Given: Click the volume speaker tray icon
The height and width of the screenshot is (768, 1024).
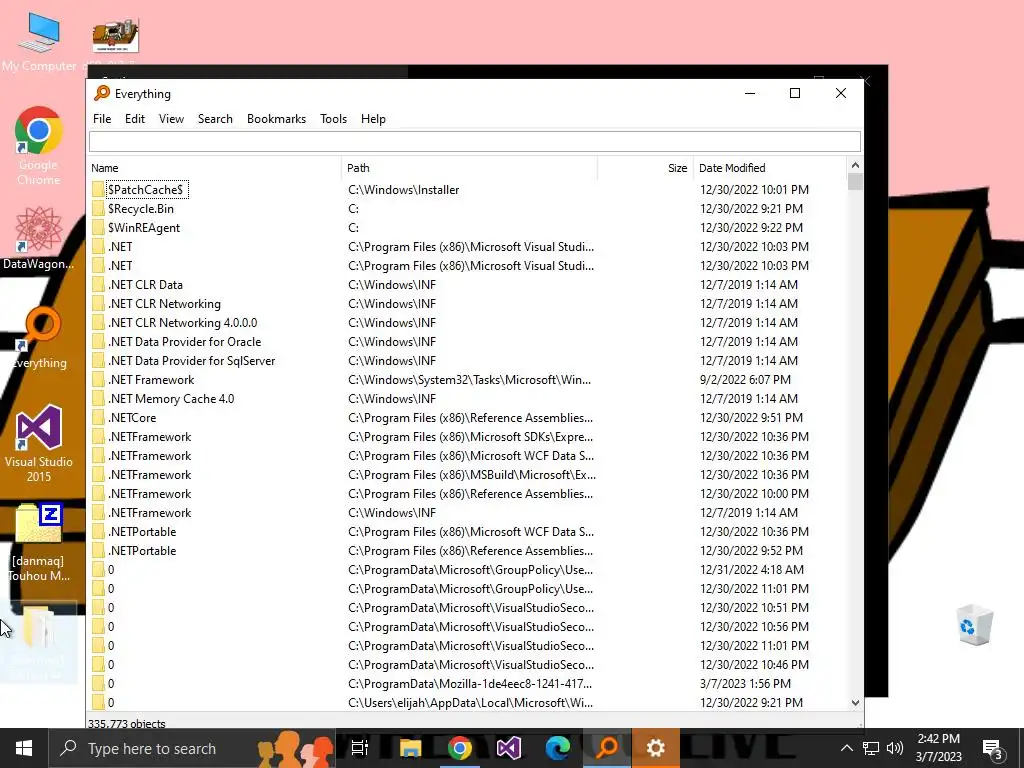Looking at the screenshot, I should click(x=895, y=748).
